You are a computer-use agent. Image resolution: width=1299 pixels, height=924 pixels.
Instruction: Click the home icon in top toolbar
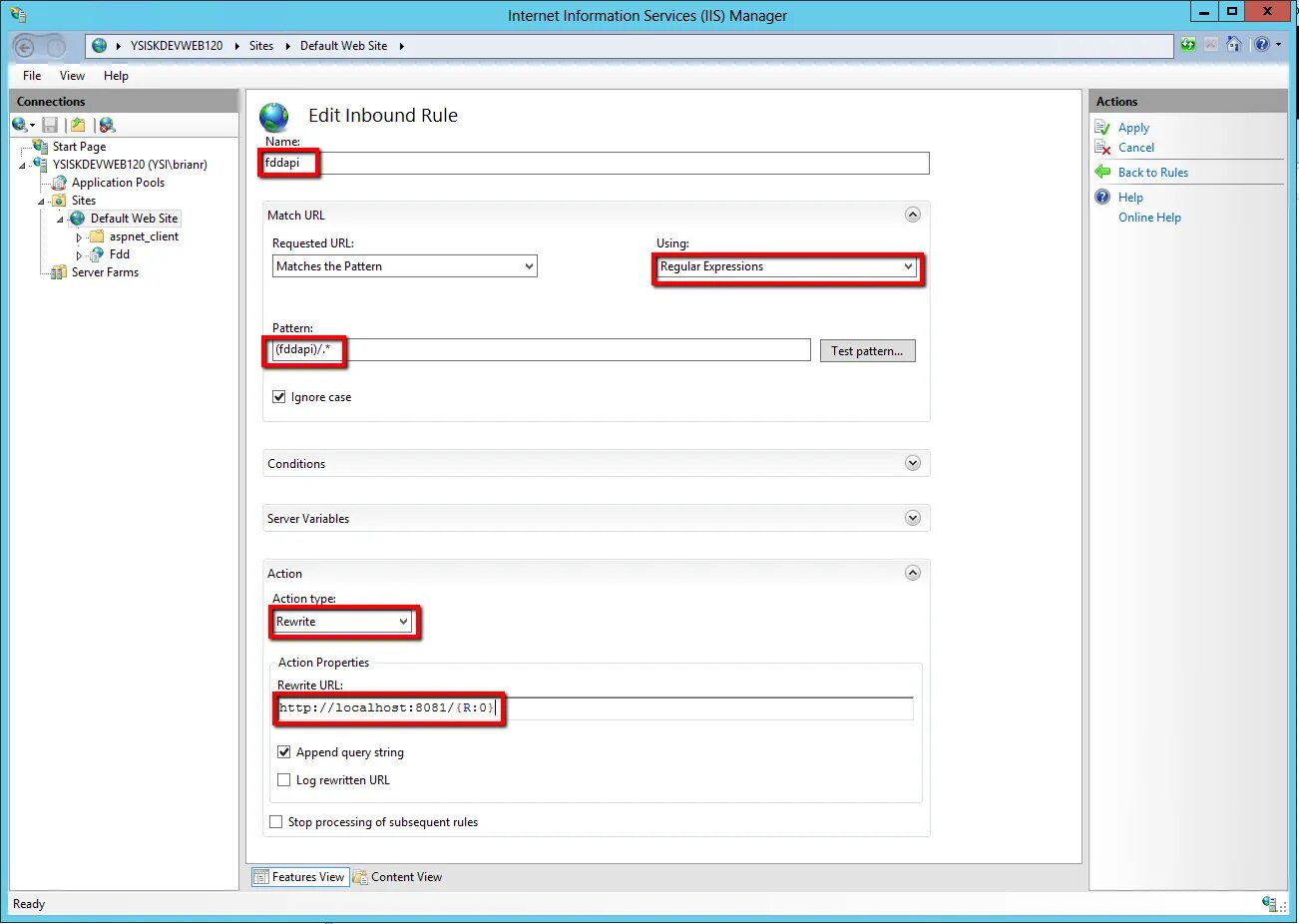pyautogui.click(x=1233, y=44)
